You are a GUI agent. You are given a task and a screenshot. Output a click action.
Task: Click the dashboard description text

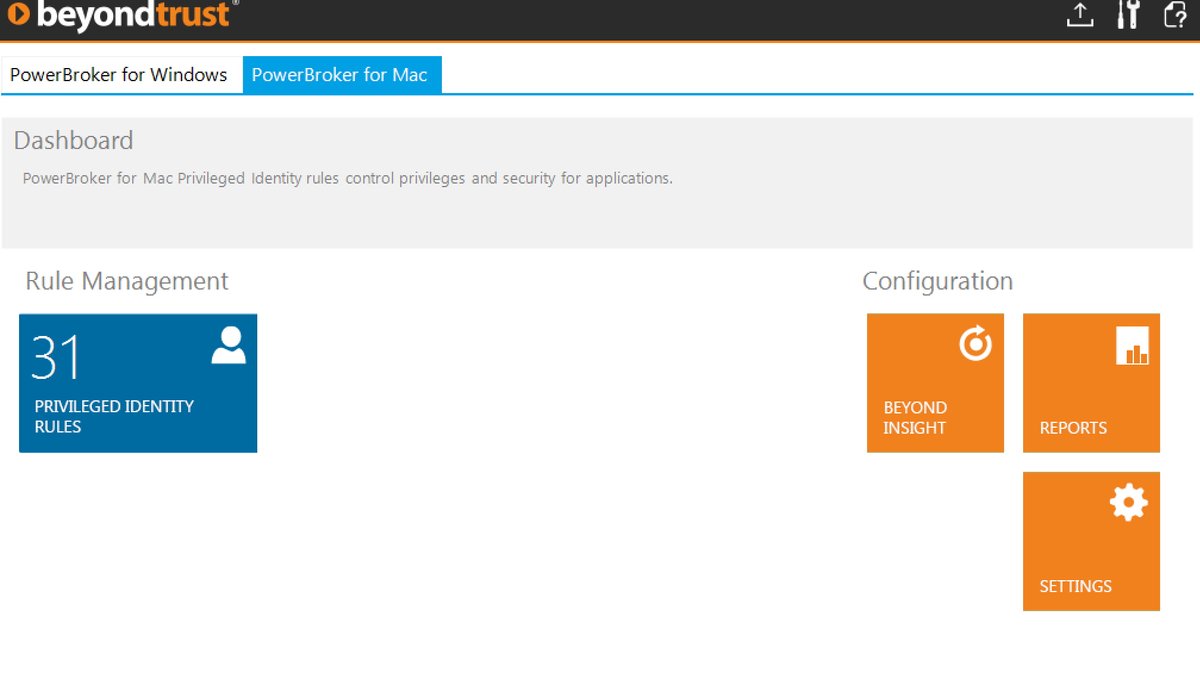(x=346, y=178)
